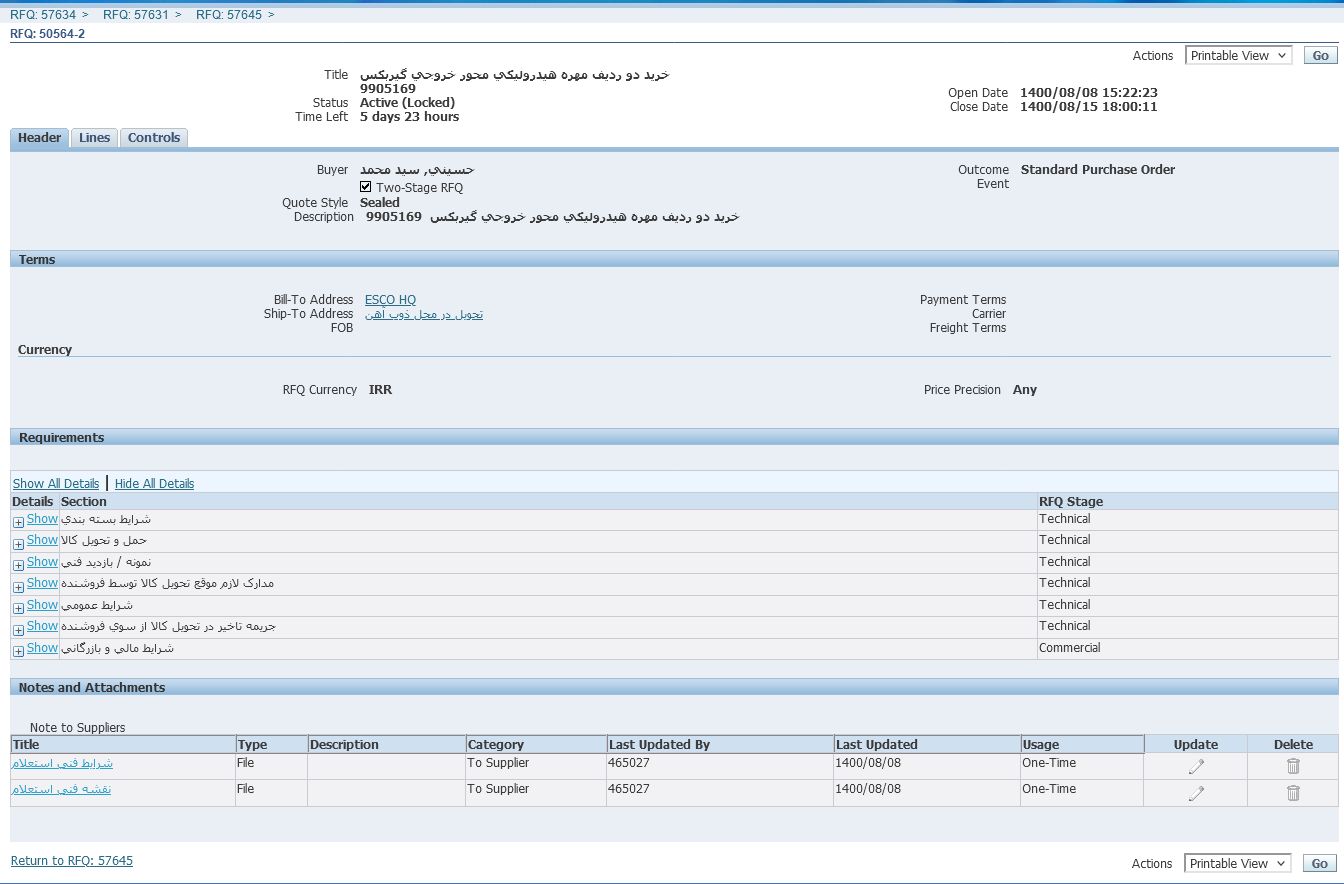
Task: Click the Category column header
Action: pos(536,744)
